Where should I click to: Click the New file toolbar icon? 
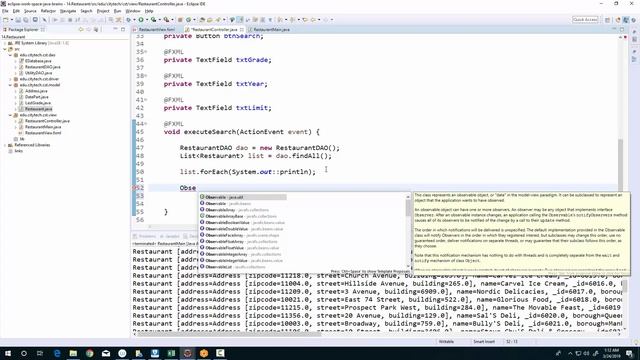point(6,20)
